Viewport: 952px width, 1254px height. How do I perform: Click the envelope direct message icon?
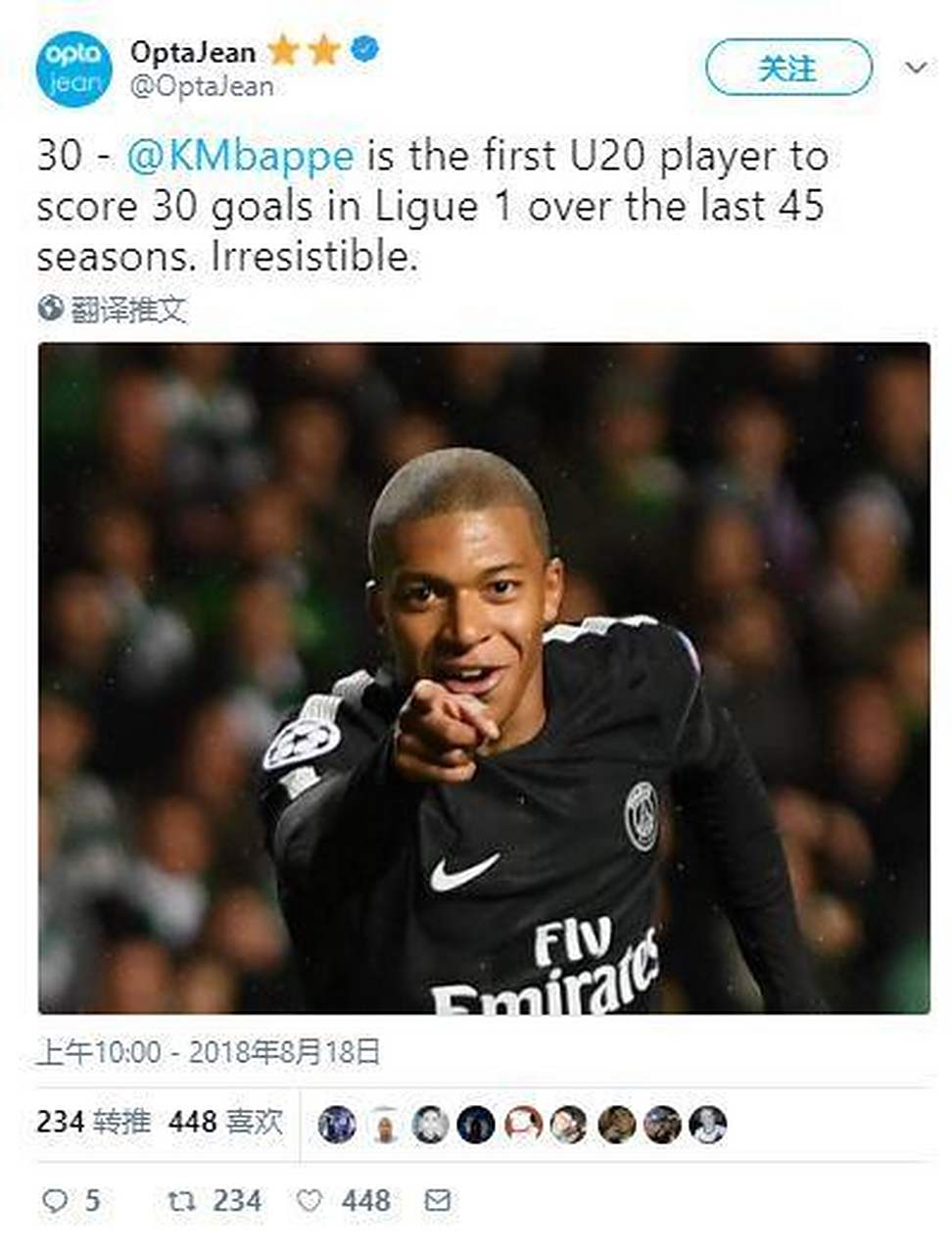tap(437, 1200)
